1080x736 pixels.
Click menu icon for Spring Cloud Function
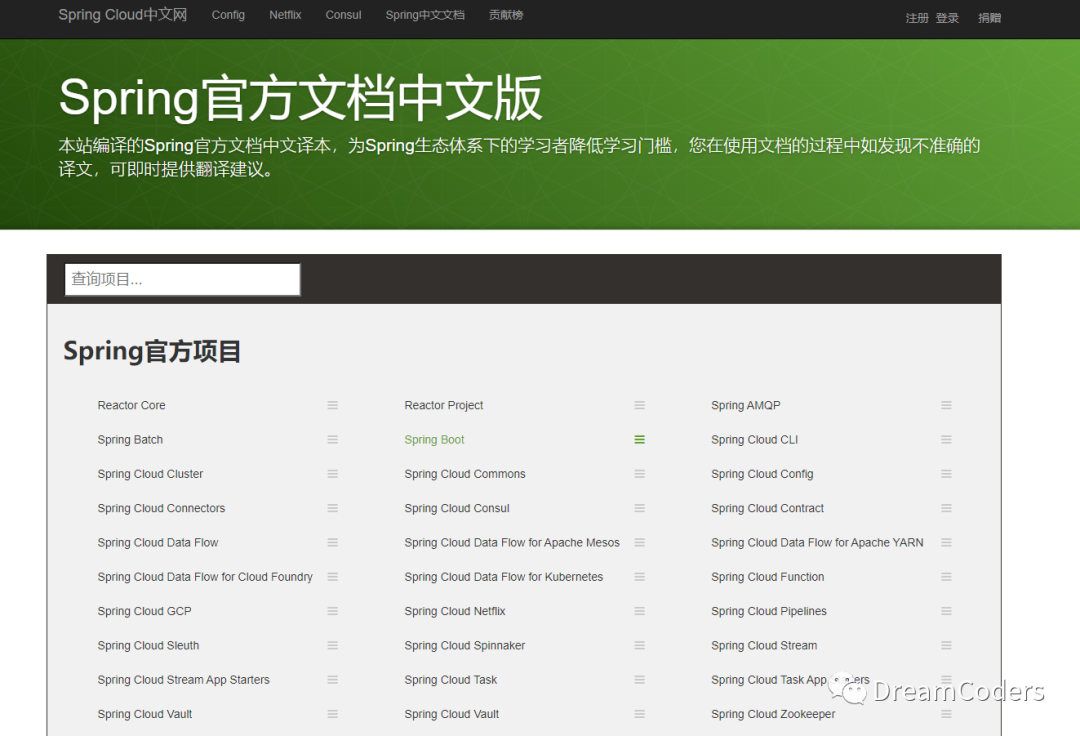[946, 577]
